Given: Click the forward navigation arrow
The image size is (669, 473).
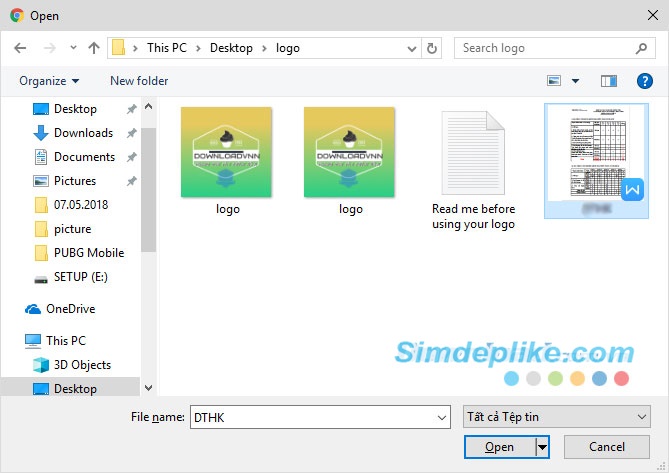Looking at the screenshot, I should coord(49,48).
